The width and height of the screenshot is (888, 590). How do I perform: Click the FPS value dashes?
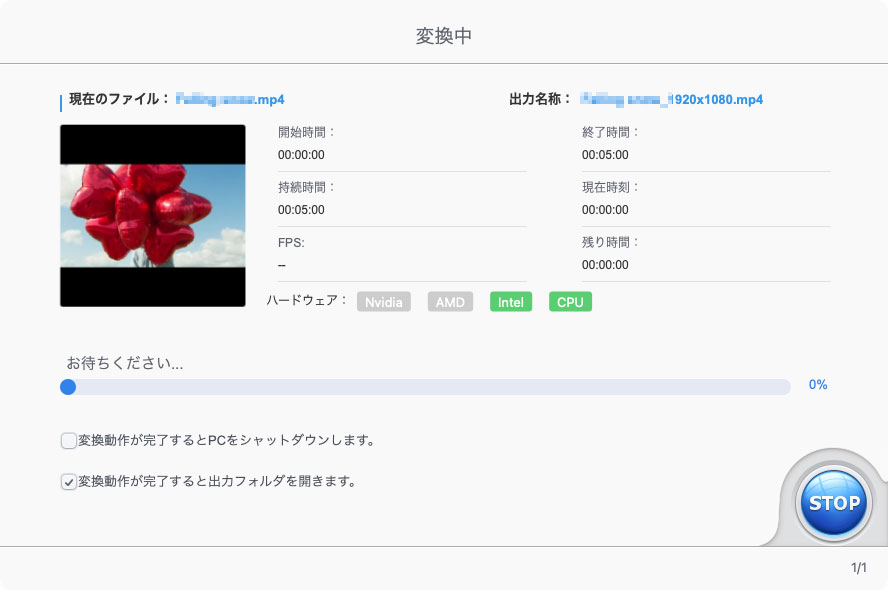281,265
